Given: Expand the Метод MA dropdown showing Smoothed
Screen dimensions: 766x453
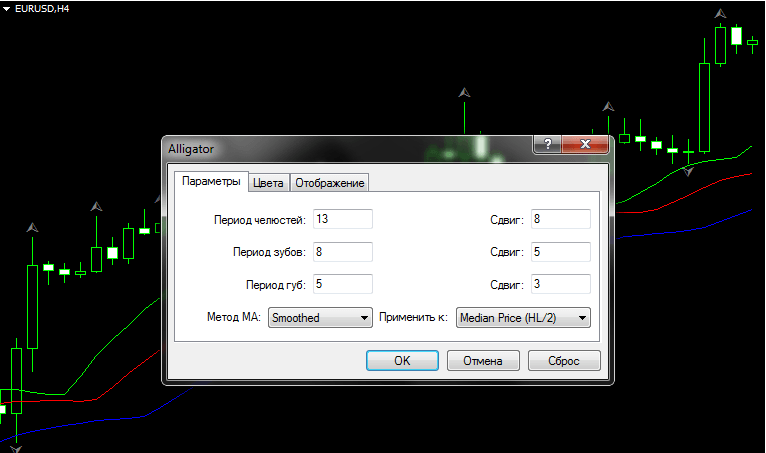Looking at the screenshot, I should point(320,318).
